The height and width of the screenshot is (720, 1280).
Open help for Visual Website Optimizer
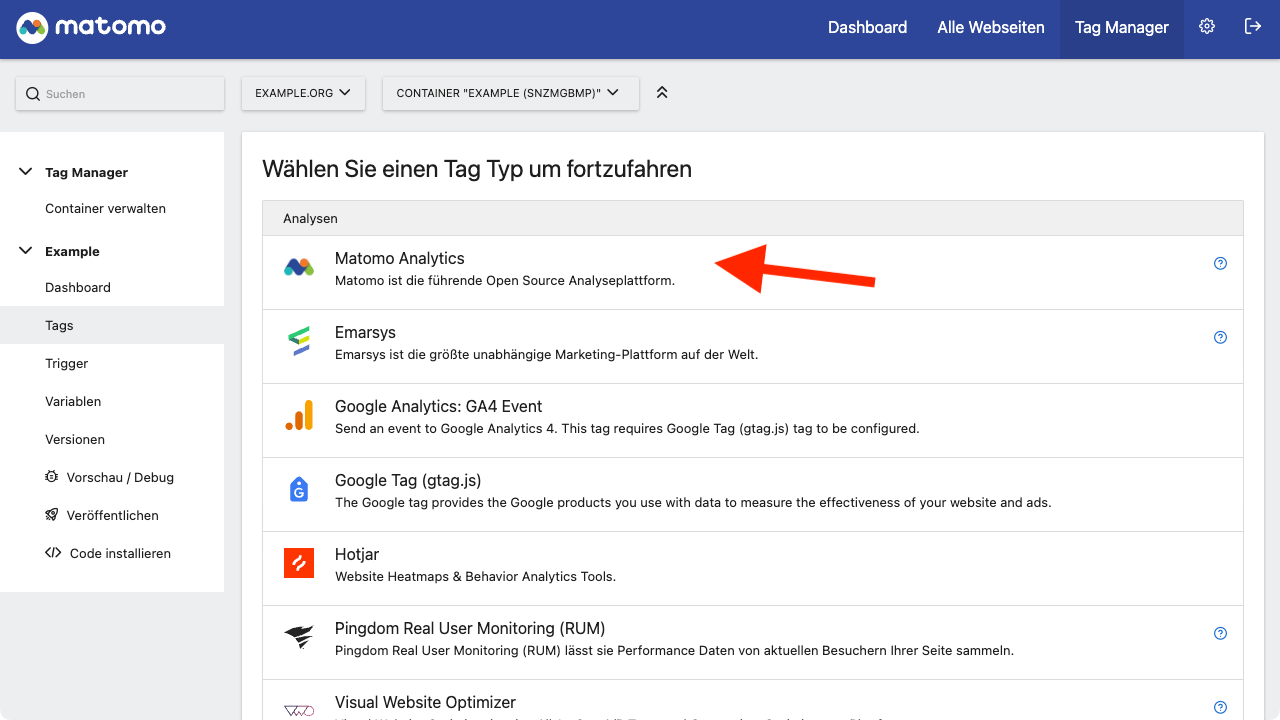[1220, 708]
